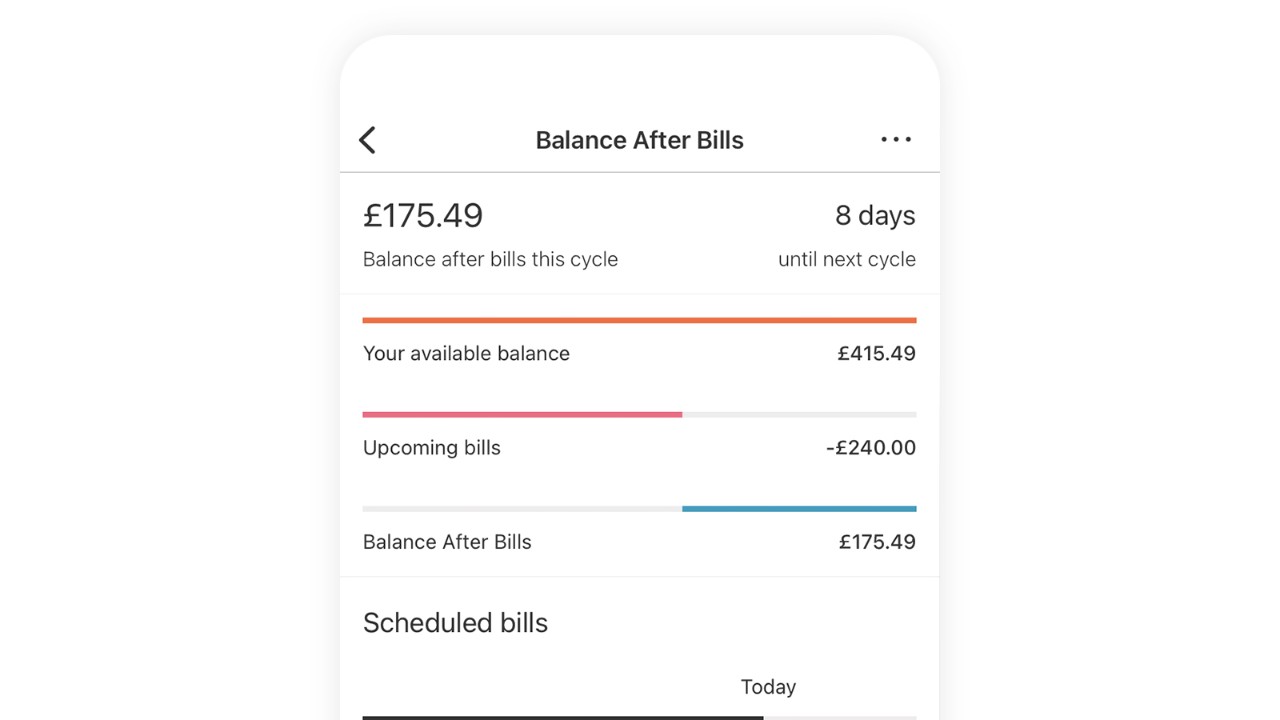The width and height of the screenshot is (1280, 720).
Task: Open the Scheduled bills section heading
Action: coord(455,623)
